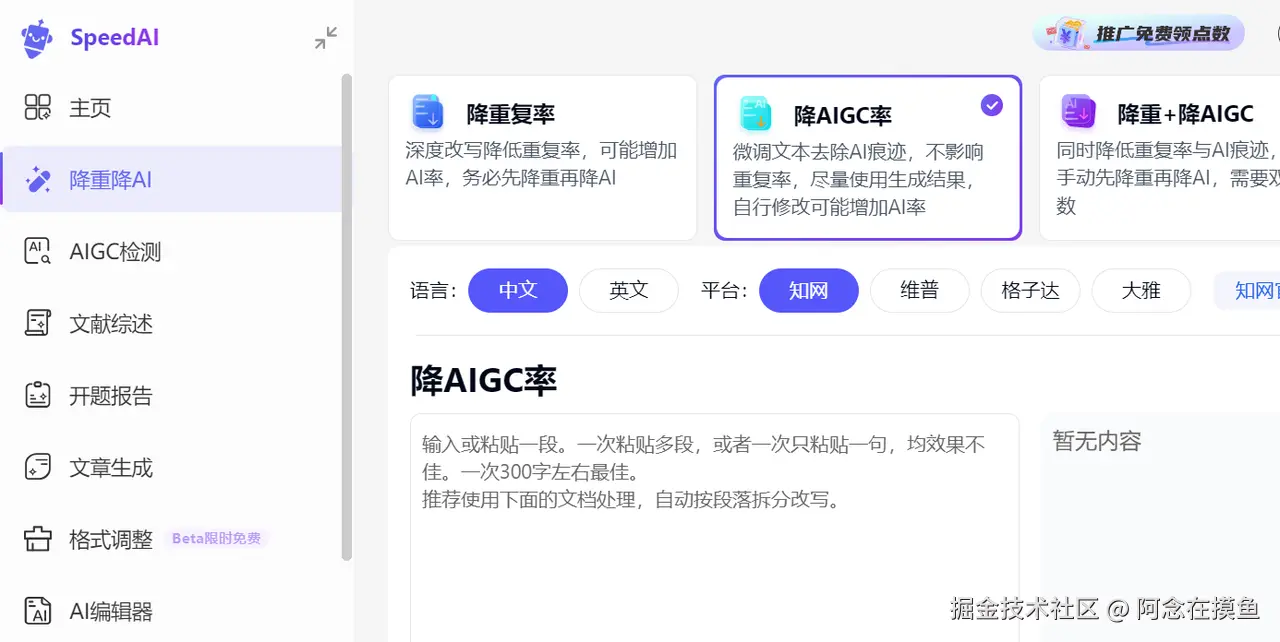Collapse the sidebar with the arrows icon
The height and width of the screenshot is (642, 1280).
(326, 38)
